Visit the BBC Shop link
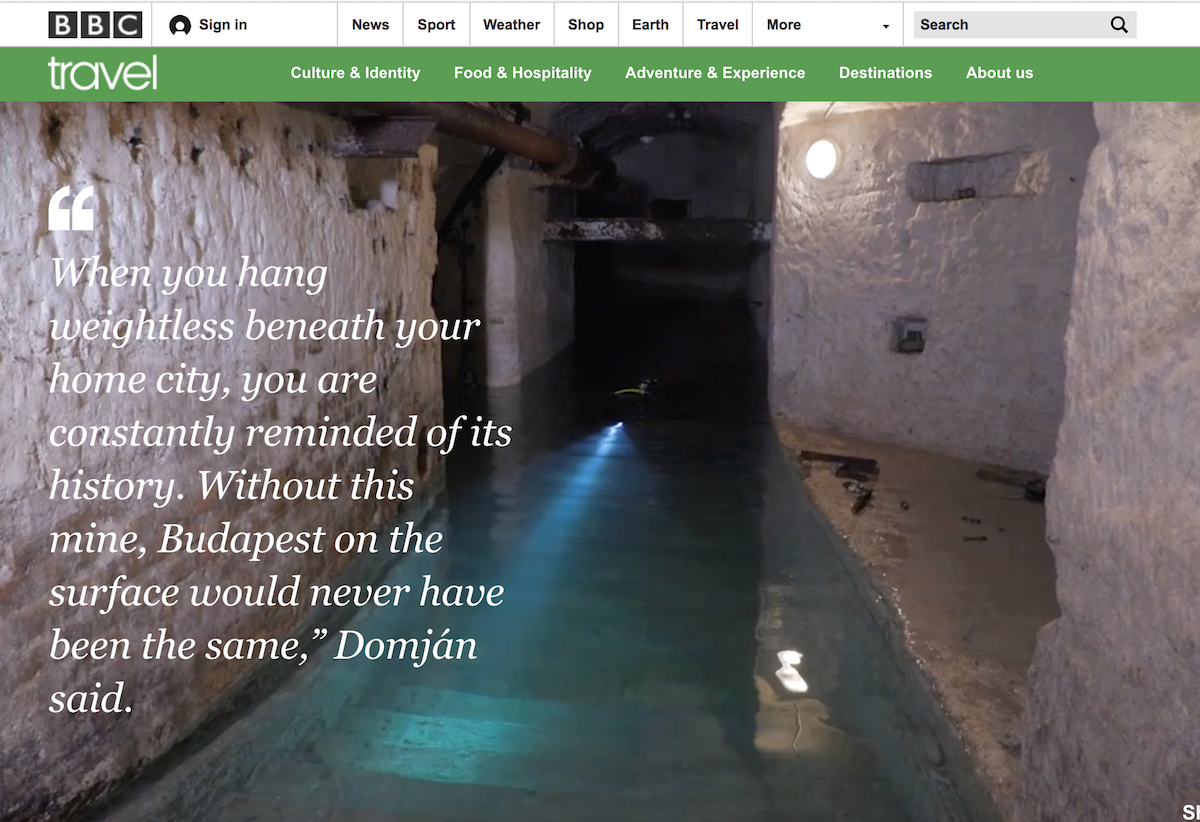1200x822 pixels. pyautogui.click(x=586, y=25)
